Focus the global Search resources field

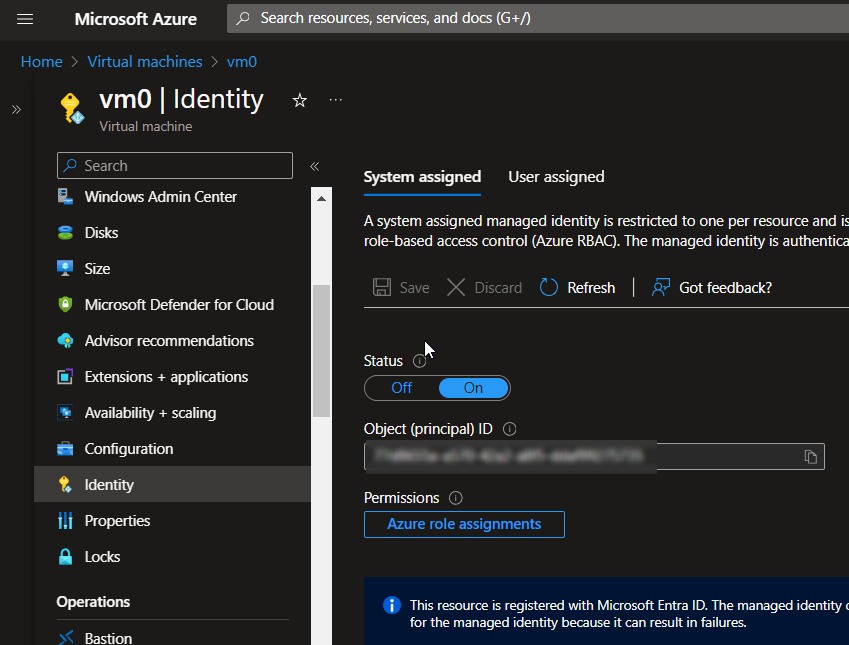[538, 18]
